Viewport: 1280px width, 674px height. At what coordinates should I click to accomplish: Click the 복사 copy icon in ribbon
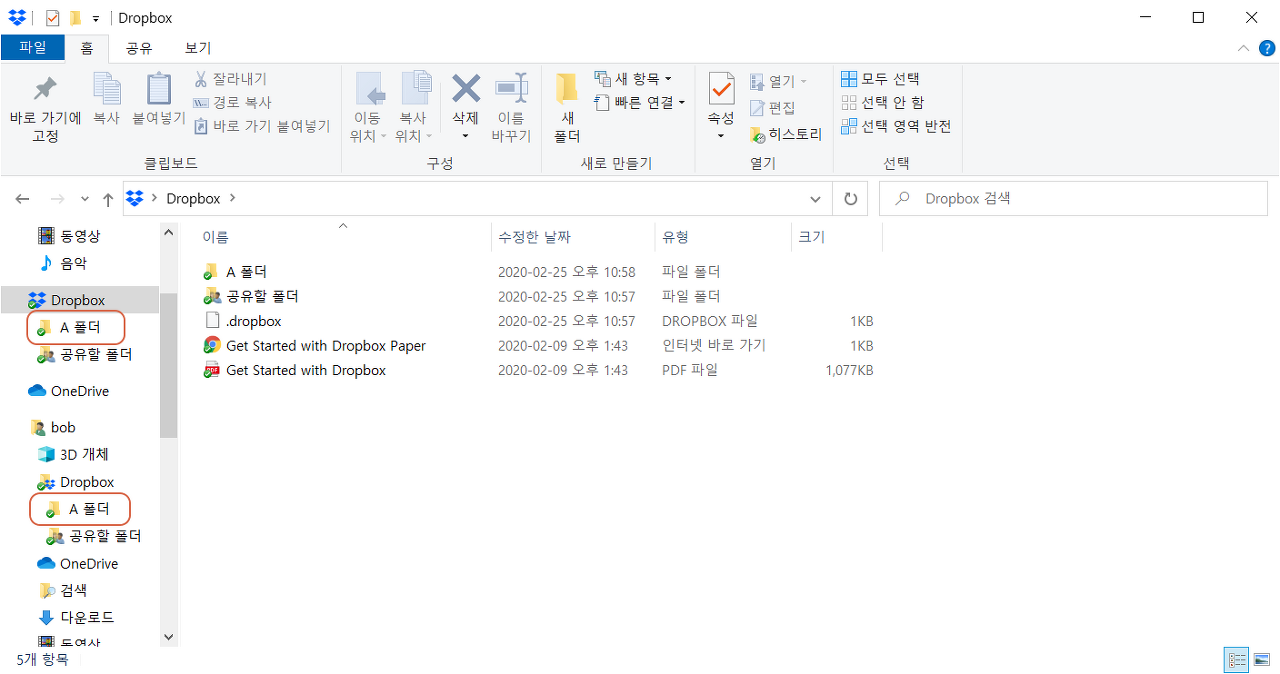pos(106,89)
